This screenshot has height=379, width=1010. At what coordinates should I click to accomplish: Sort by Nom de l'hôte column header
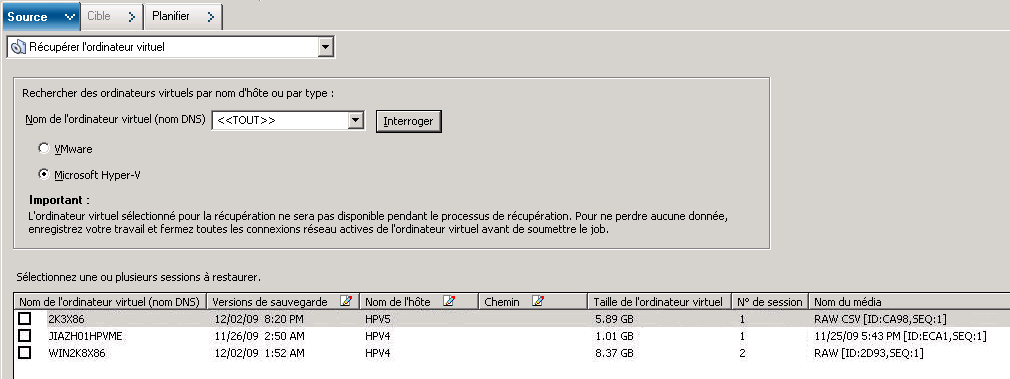(419, 302)
